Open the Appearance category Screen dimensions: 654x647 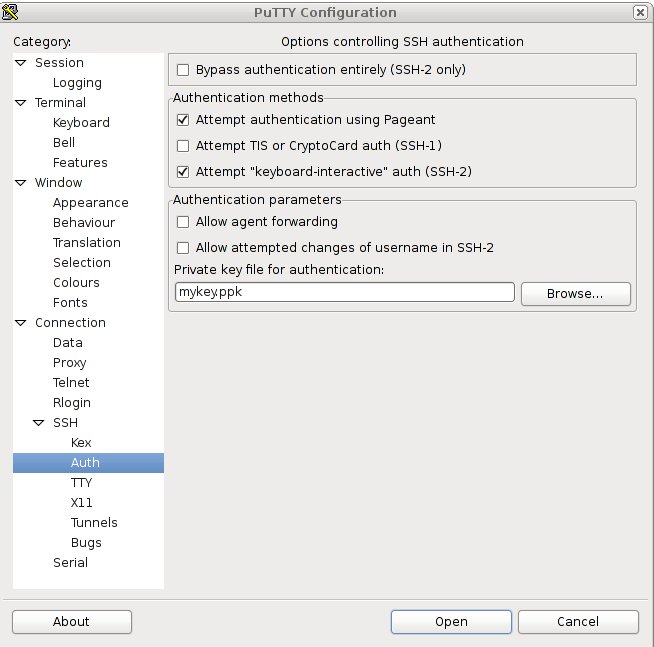coord(91,203)
